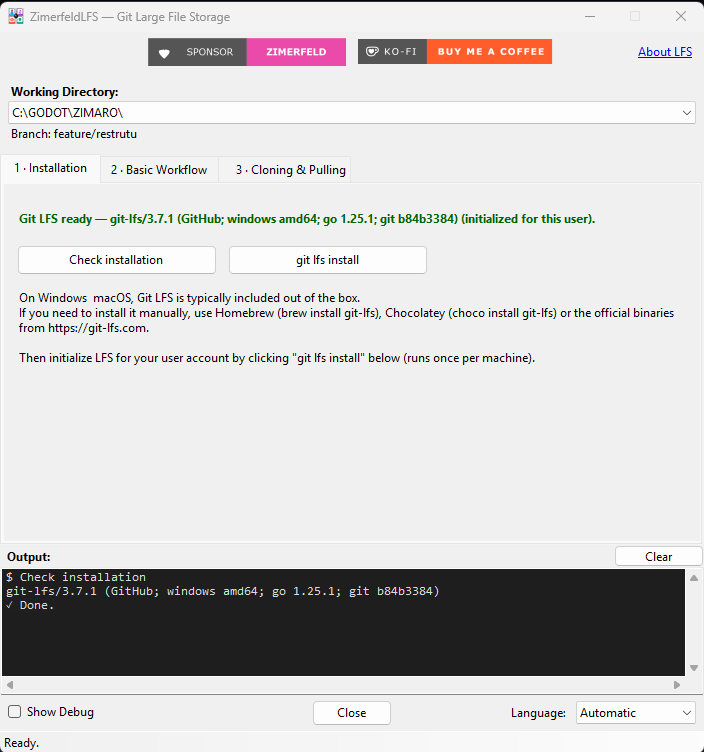The height and width of the screenshot is (752, 704).
Task: Click the output scroll down arrow
Action: (x=694, y=668)
